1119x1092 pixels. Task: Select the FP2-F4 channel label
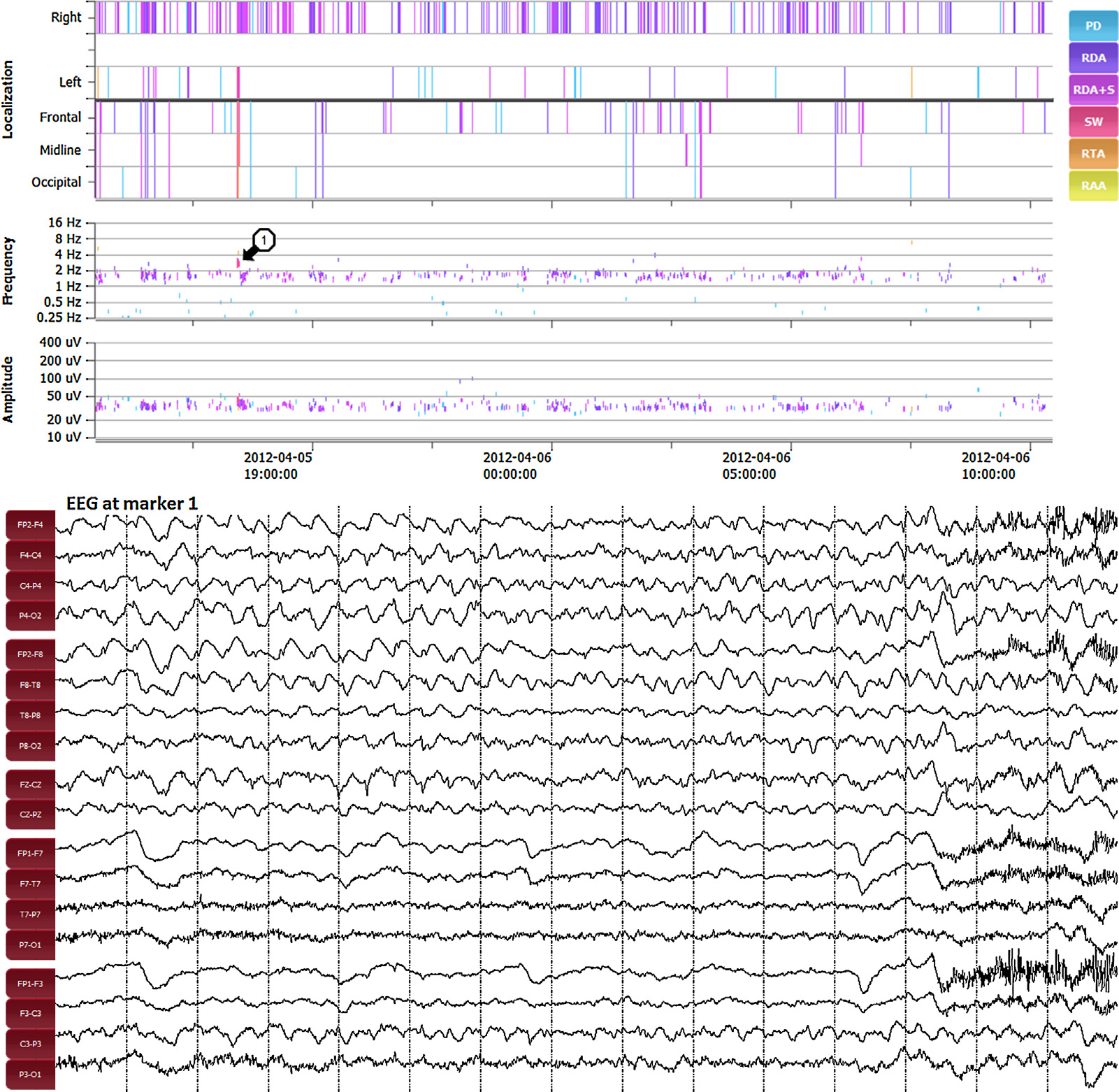(30, 525)
